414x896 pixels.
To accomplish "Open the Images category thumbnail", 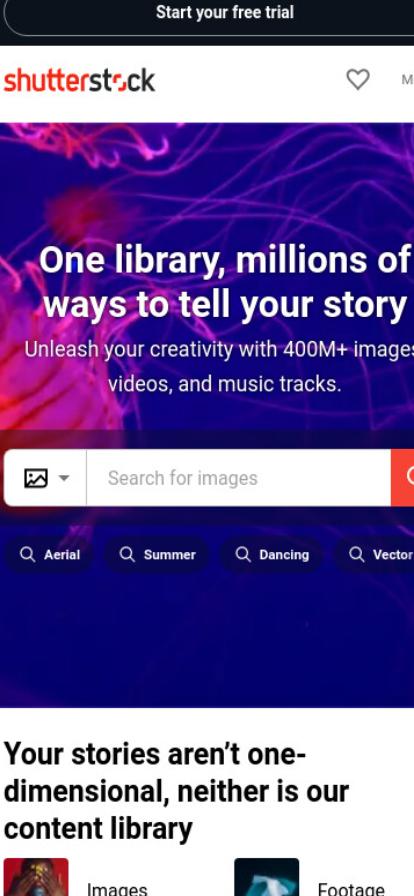I will pos(36,877).
